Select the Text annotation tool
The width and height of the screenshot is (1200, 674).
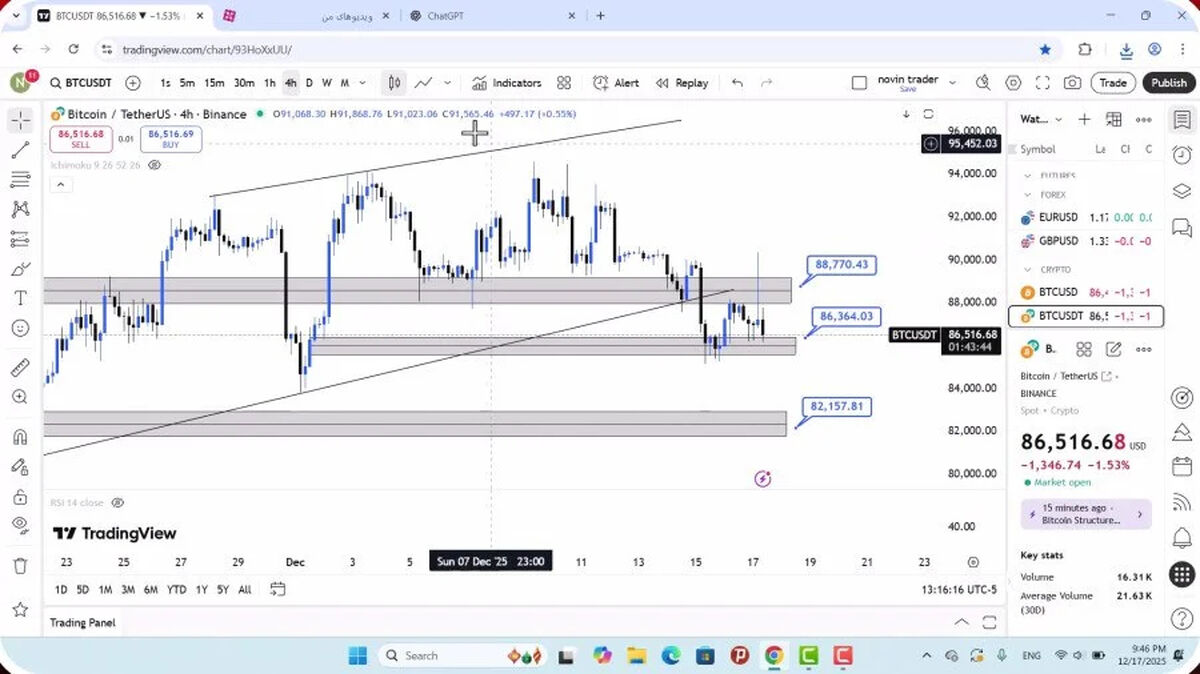[20, 298]
